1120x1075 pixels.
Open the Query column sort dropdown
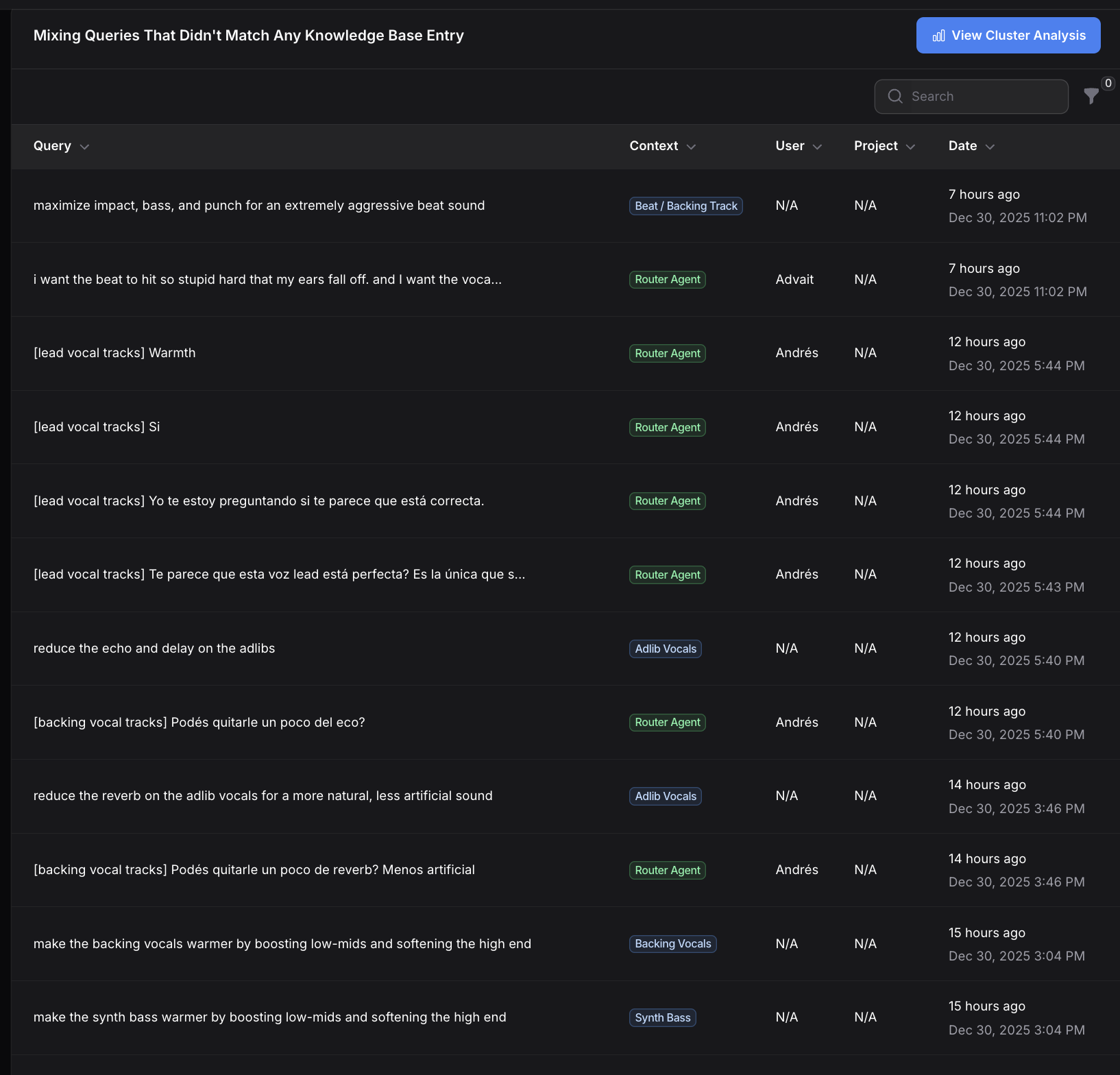tap(84, 147)
